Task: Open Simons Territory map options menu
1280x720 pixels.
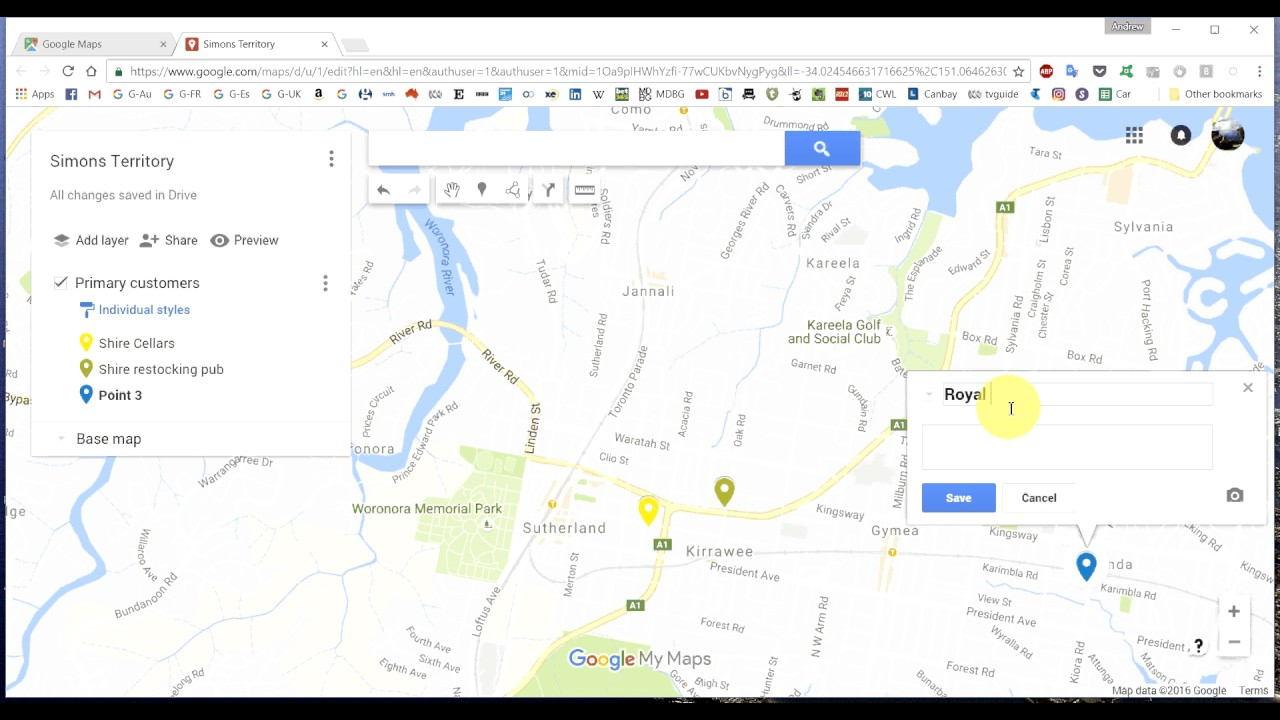Action: [x=331, y=159]
